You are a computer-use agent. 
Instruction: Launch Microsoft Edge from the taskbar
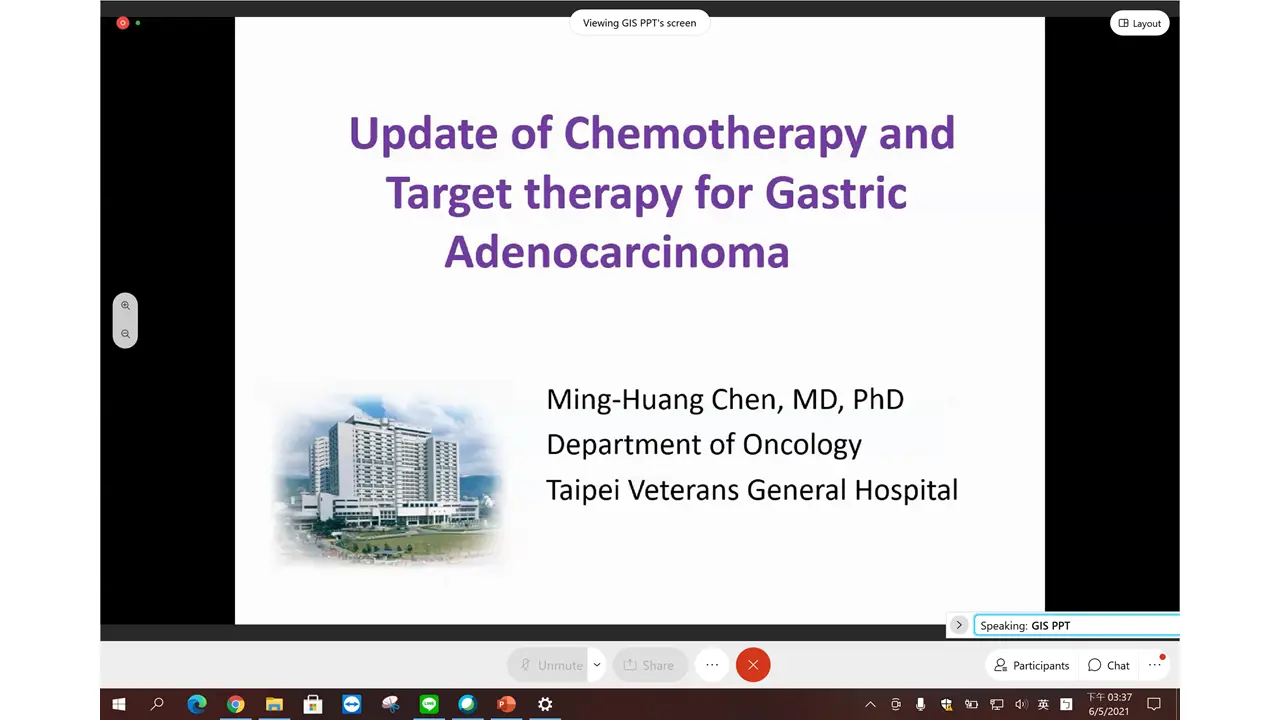coord(197,704)
